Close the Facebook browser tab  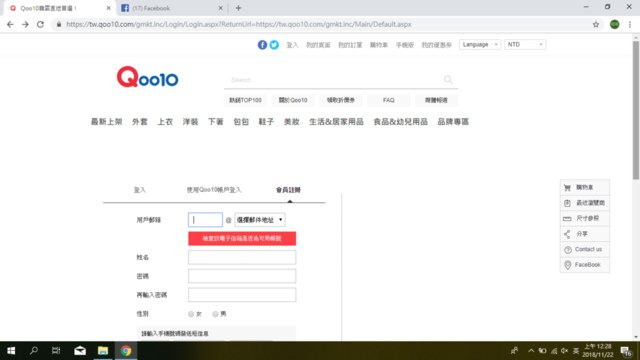220,8
